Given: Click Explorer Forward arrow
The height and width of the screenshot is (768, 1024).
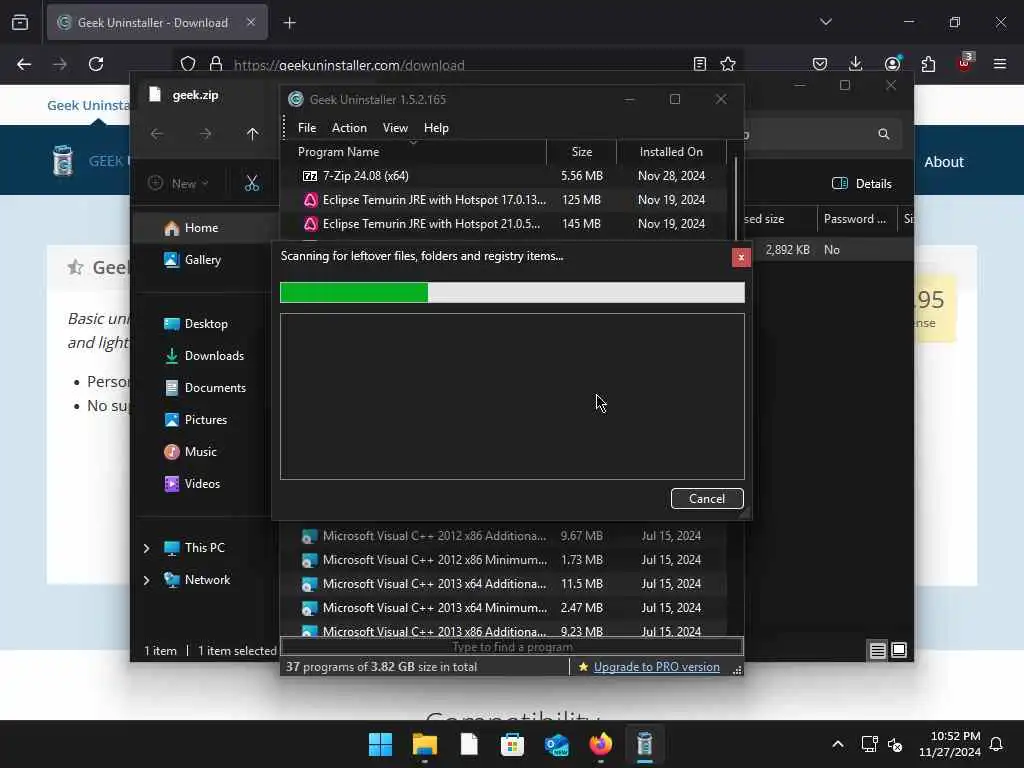Looking at the screenshot, I should tap(205, 134).
